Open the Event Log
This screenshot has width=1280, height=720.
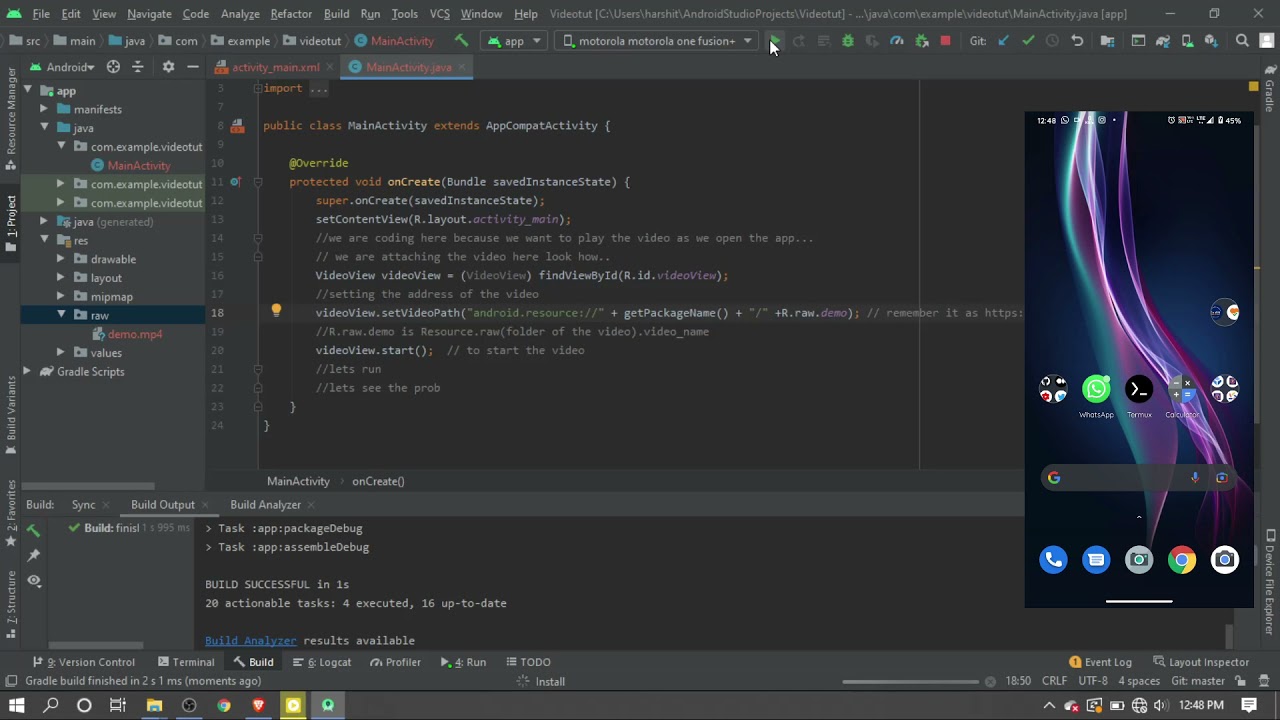(x=1100, y=662)
